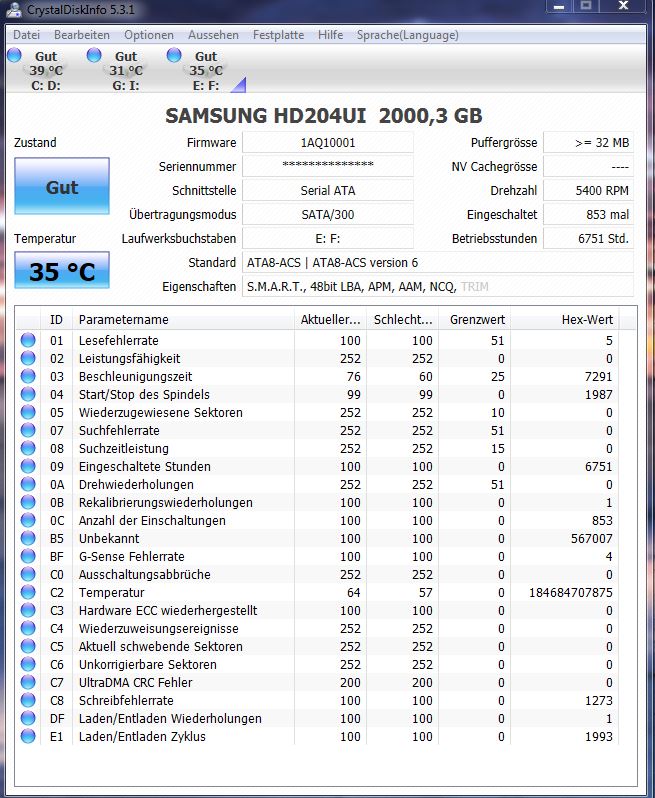
Task: Click the status icon for Laden/Entladen Wiederholungen
Action: (x=28, y=718)
